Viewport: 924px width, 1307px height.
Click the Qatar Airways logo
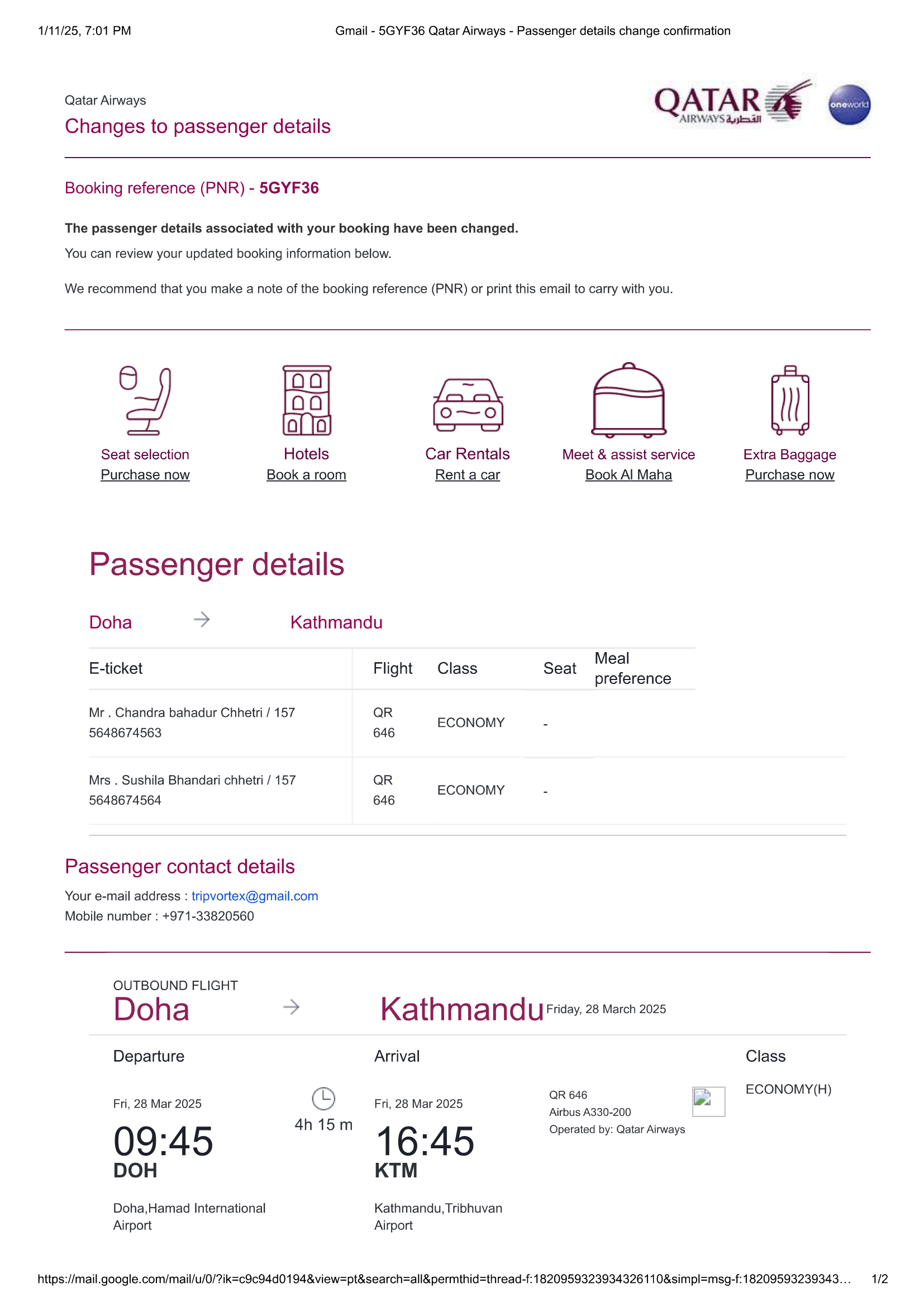(734, 103)
